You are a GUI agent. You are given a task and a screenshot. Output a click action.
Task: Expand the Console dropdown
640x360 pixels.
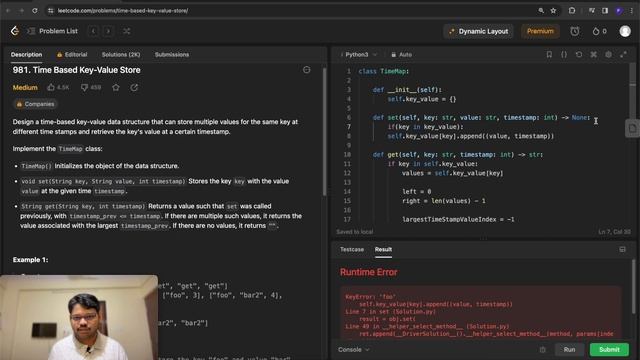click(353, 350)
